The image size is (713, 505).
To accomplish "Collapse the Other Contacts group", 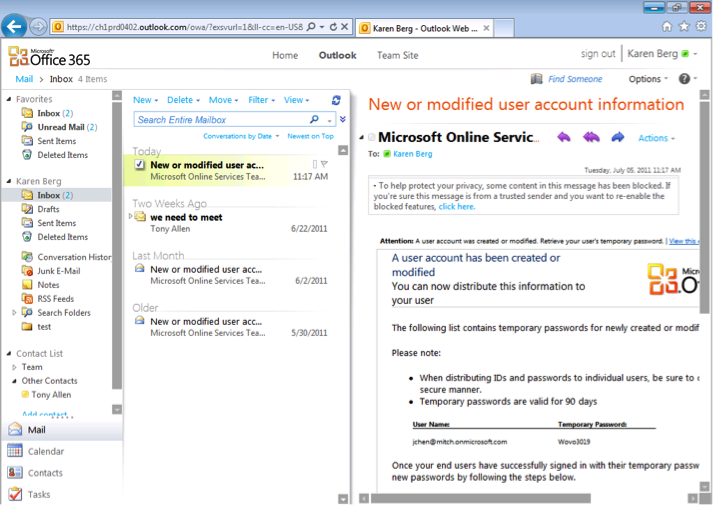I will (14, 381).
